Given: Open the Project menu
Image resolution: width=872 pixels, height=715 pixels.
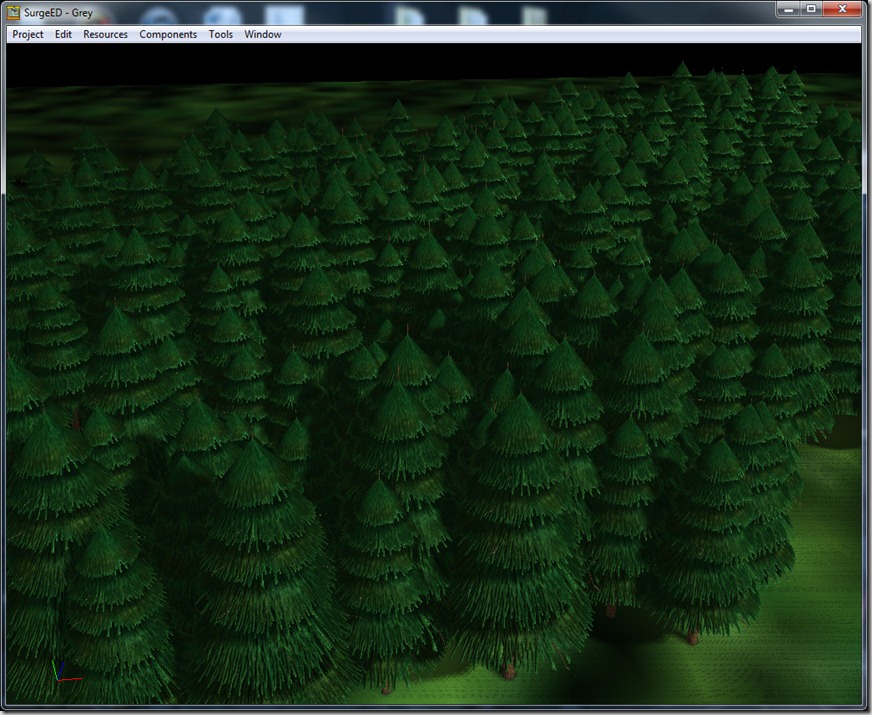Looking at the screenshot, I should pyautogui.click(x=28, y=34).
